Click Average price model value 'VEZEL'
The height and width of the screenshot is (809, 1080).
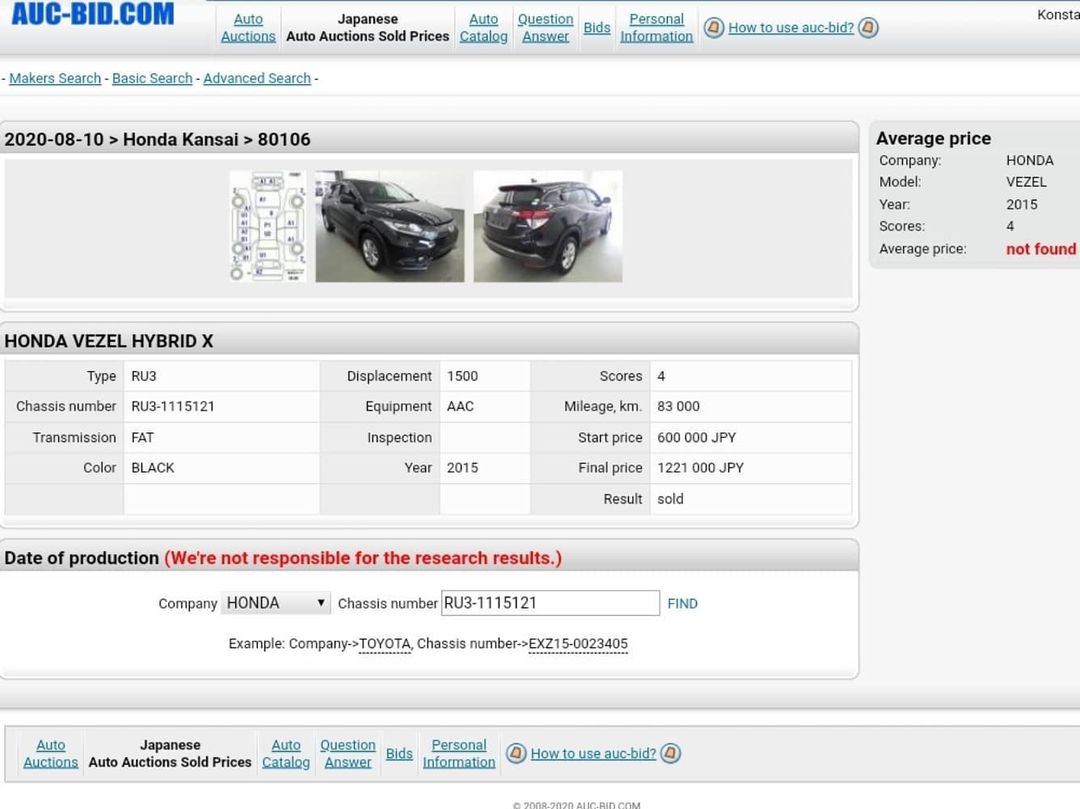click(x=1026, y=182)
